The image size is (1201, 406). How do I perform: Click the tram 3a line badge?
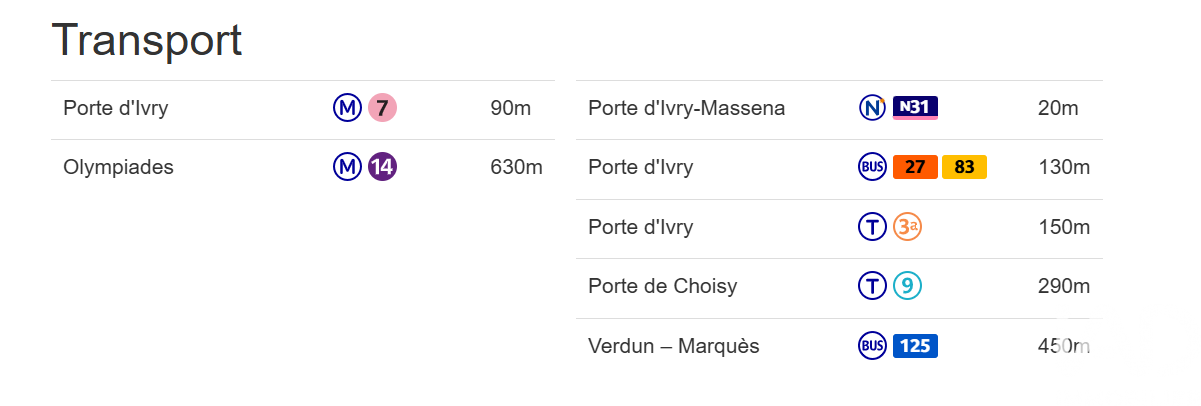coord(907,227)
